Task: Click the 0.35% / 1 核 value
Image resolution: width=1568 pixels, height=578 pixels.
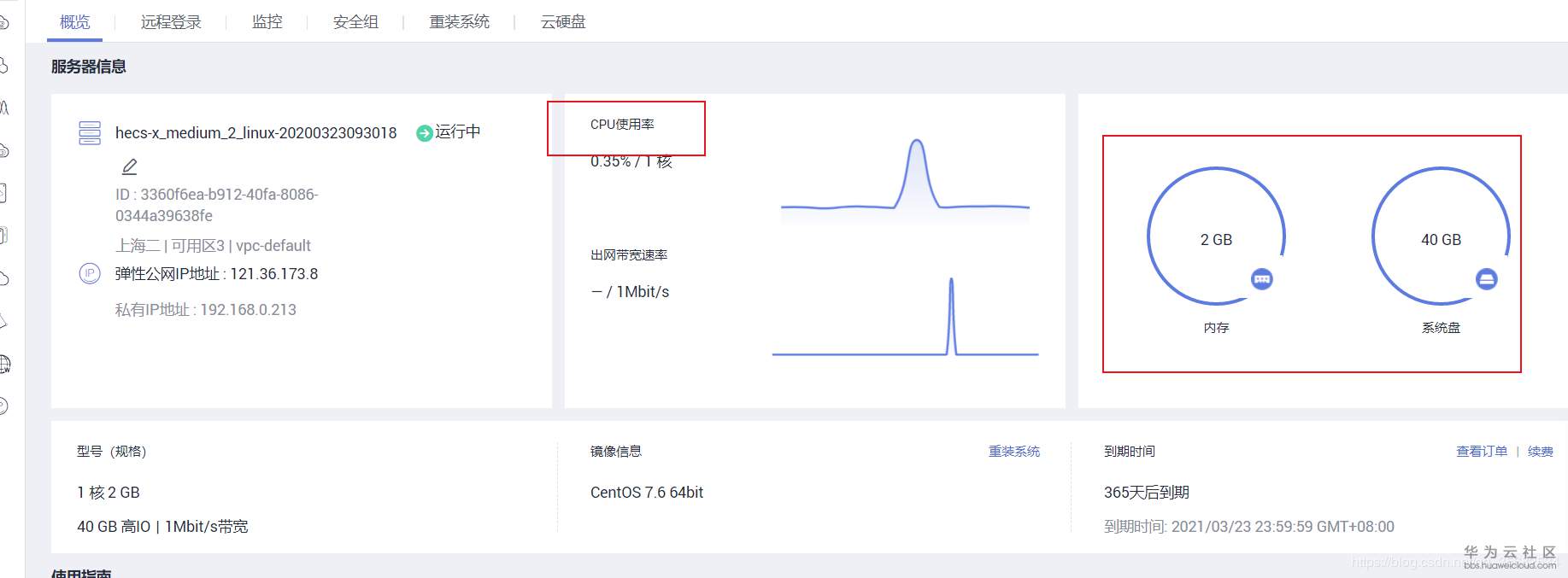Action: click(631, 161)
